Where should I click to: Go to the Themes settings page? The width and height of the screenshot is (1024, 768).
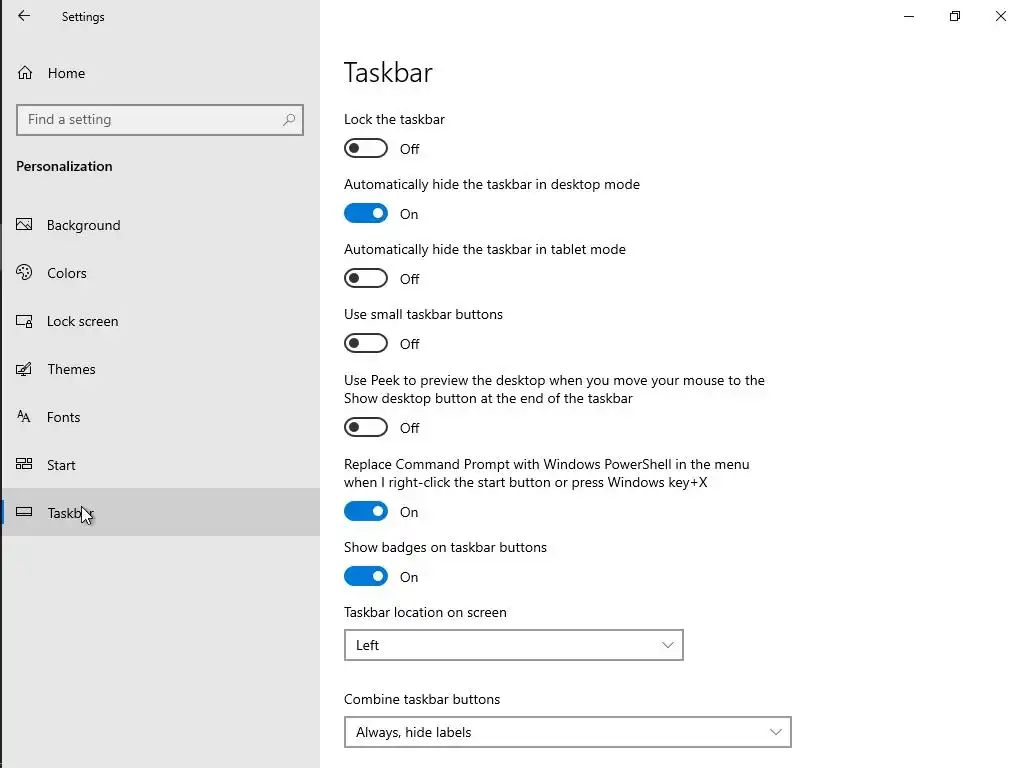pos(72,369)
